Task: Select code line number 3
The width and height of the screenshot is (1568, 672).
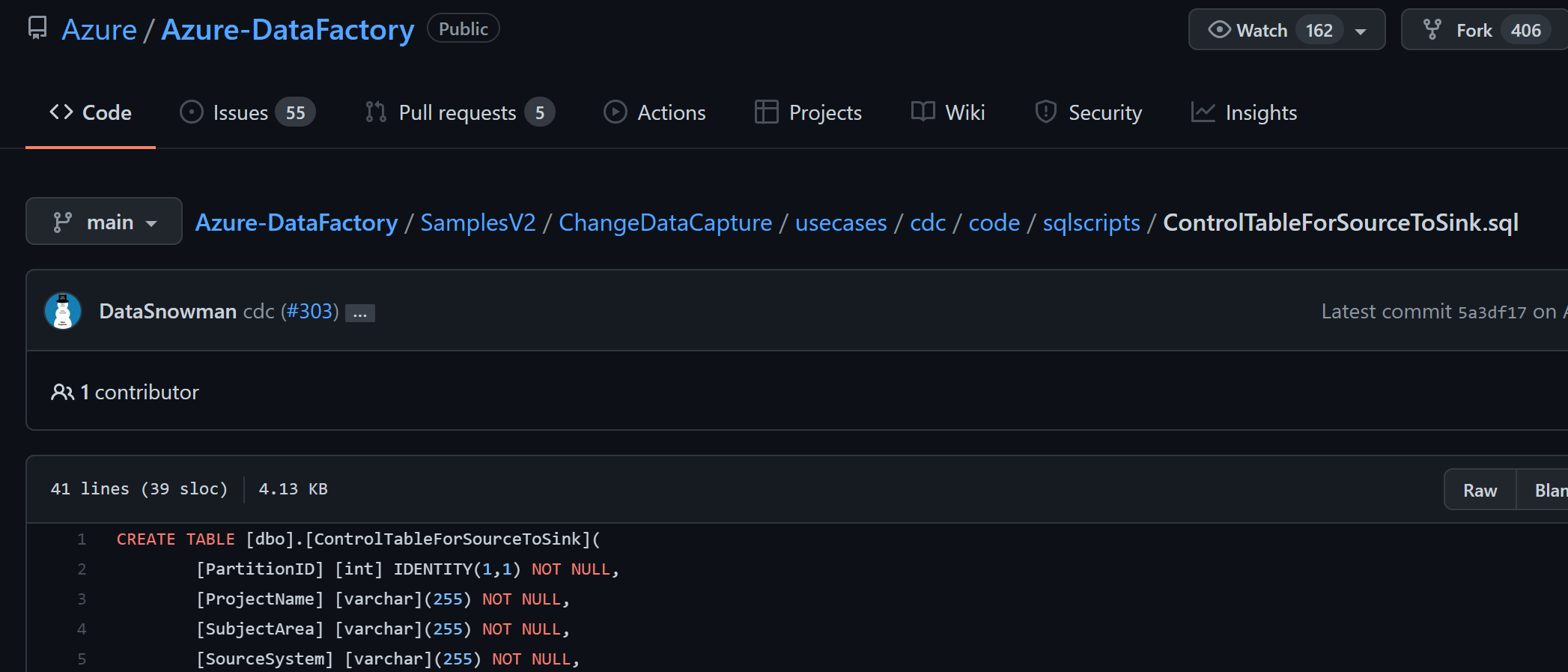Action: click(82, 599)
